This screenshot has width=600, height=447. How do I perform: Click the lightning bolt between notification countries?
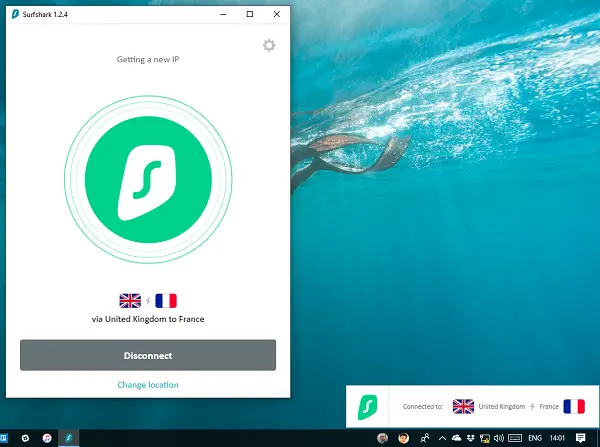pyautogui.click(x=532, y=406)
